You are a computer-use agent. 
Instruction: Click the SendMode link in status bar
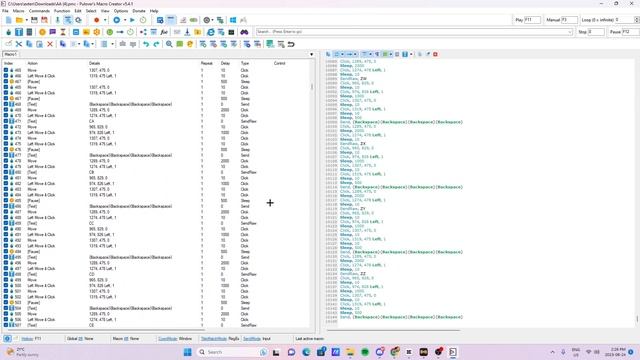(x=252, y=339)
